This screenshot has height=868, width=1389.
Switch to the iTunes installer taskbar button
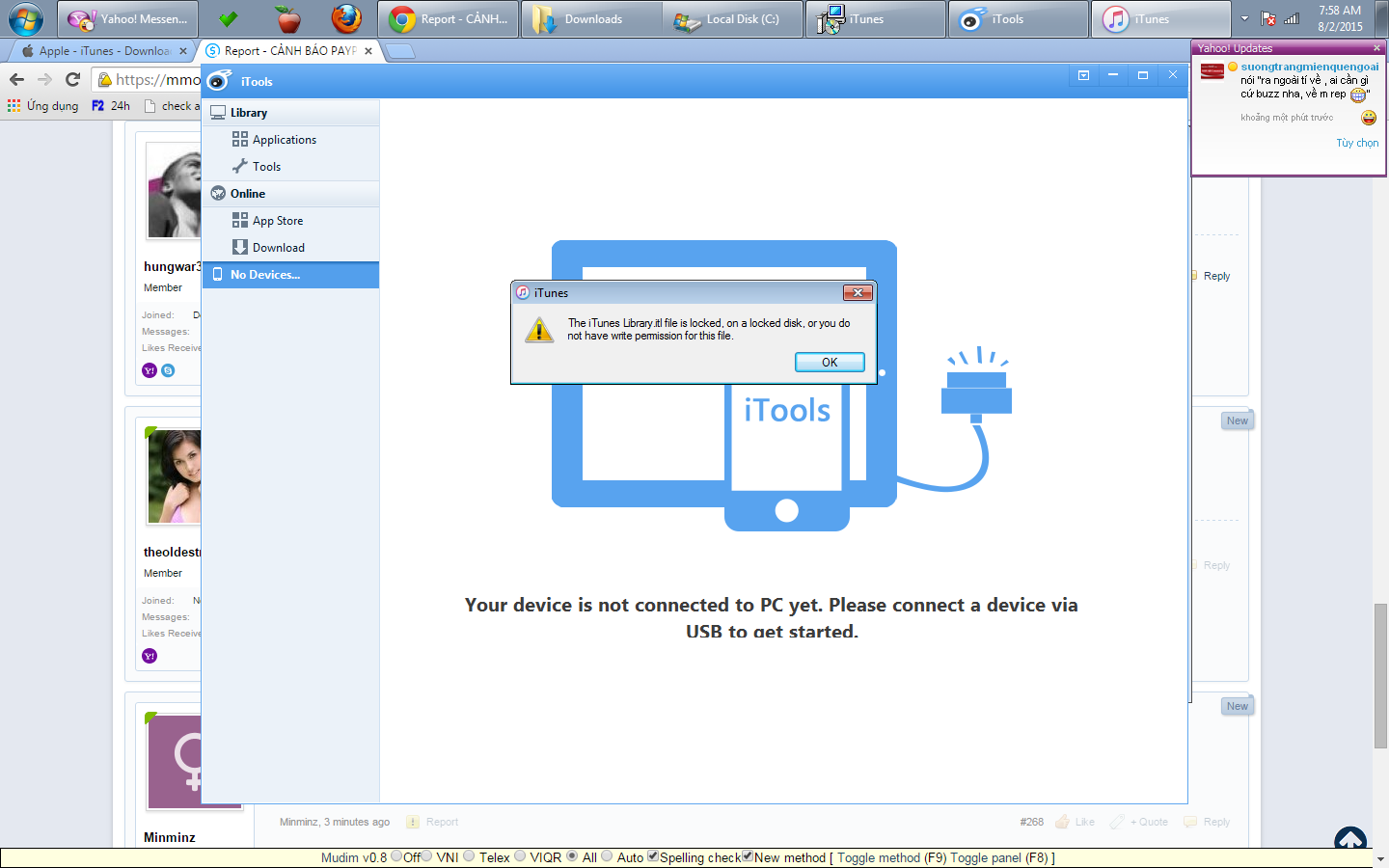pos(876,19)
